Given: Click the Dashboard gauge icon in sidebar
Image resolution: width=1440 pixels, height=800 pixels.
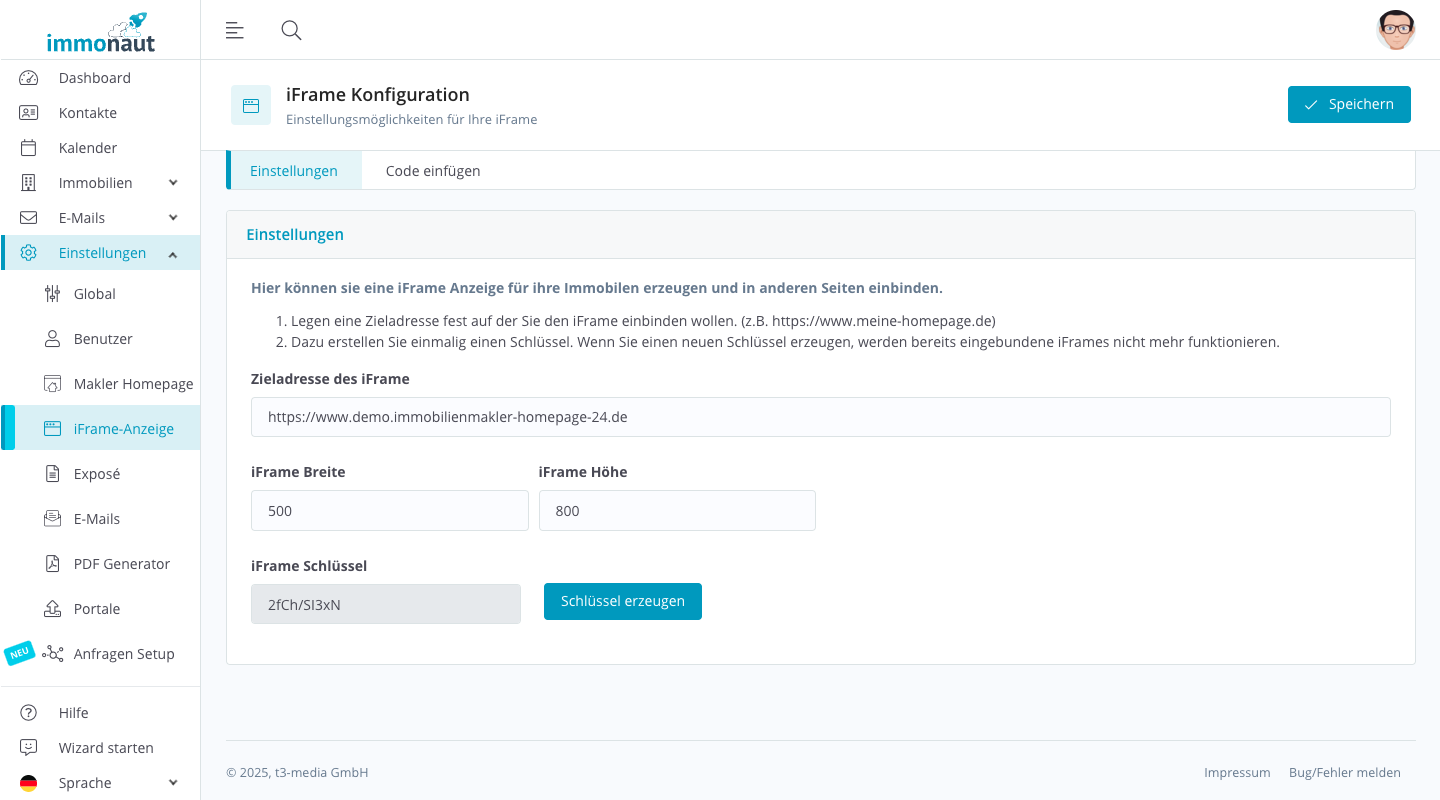Looking at the screenshot, I should coord(28,78).
